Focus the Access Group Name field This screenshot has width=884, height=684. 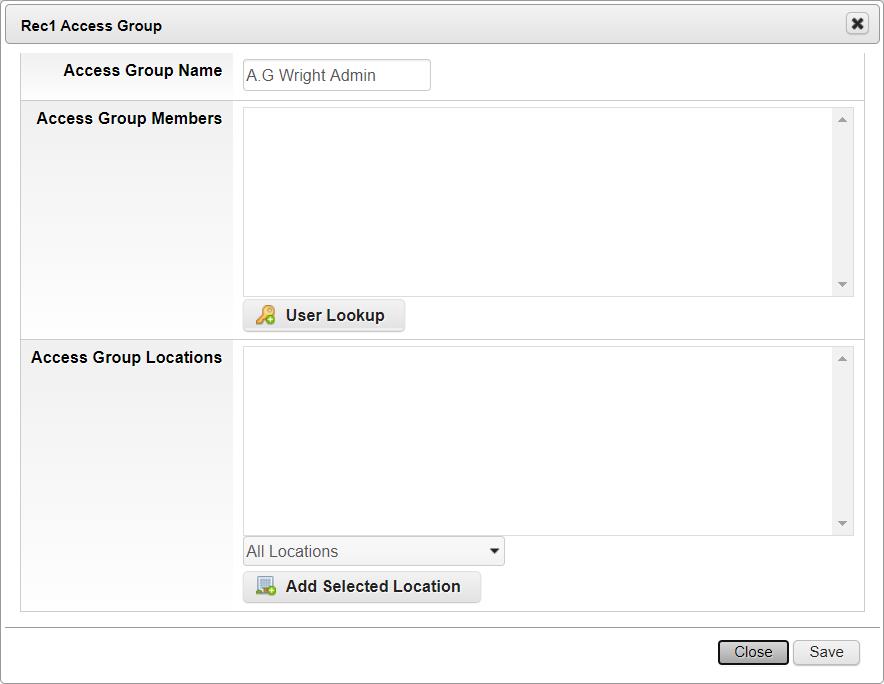(x=337, y=75)
